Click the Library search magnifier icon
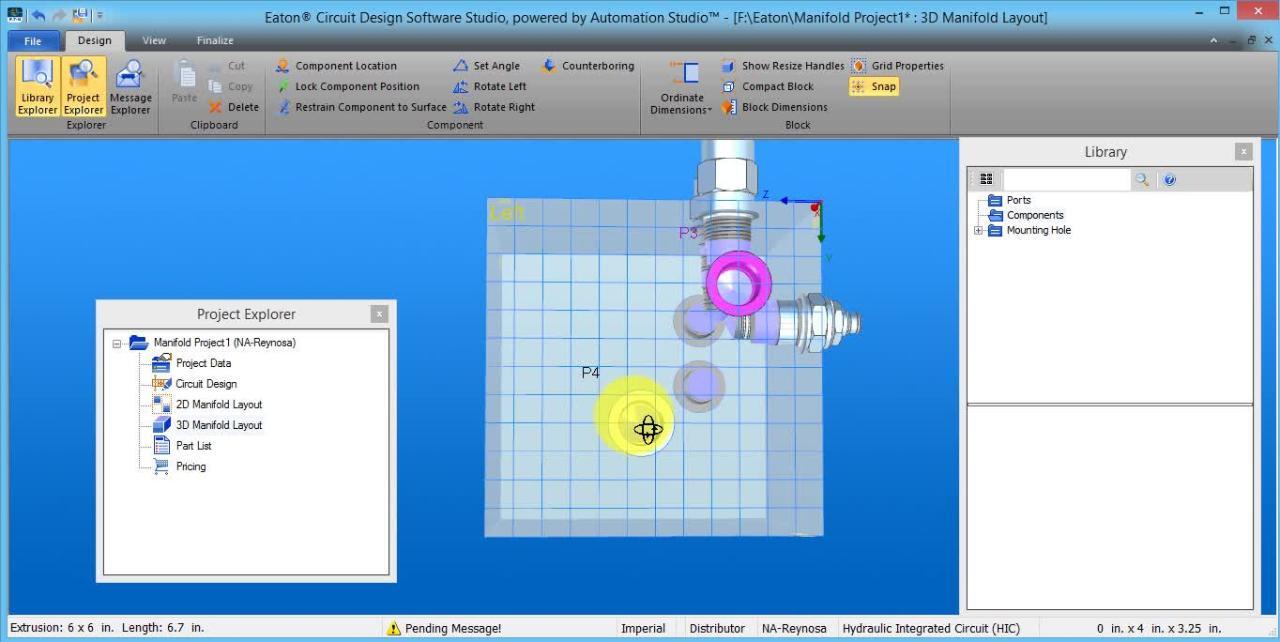This screenshot has height=642, width=1280. point(1143,180)
